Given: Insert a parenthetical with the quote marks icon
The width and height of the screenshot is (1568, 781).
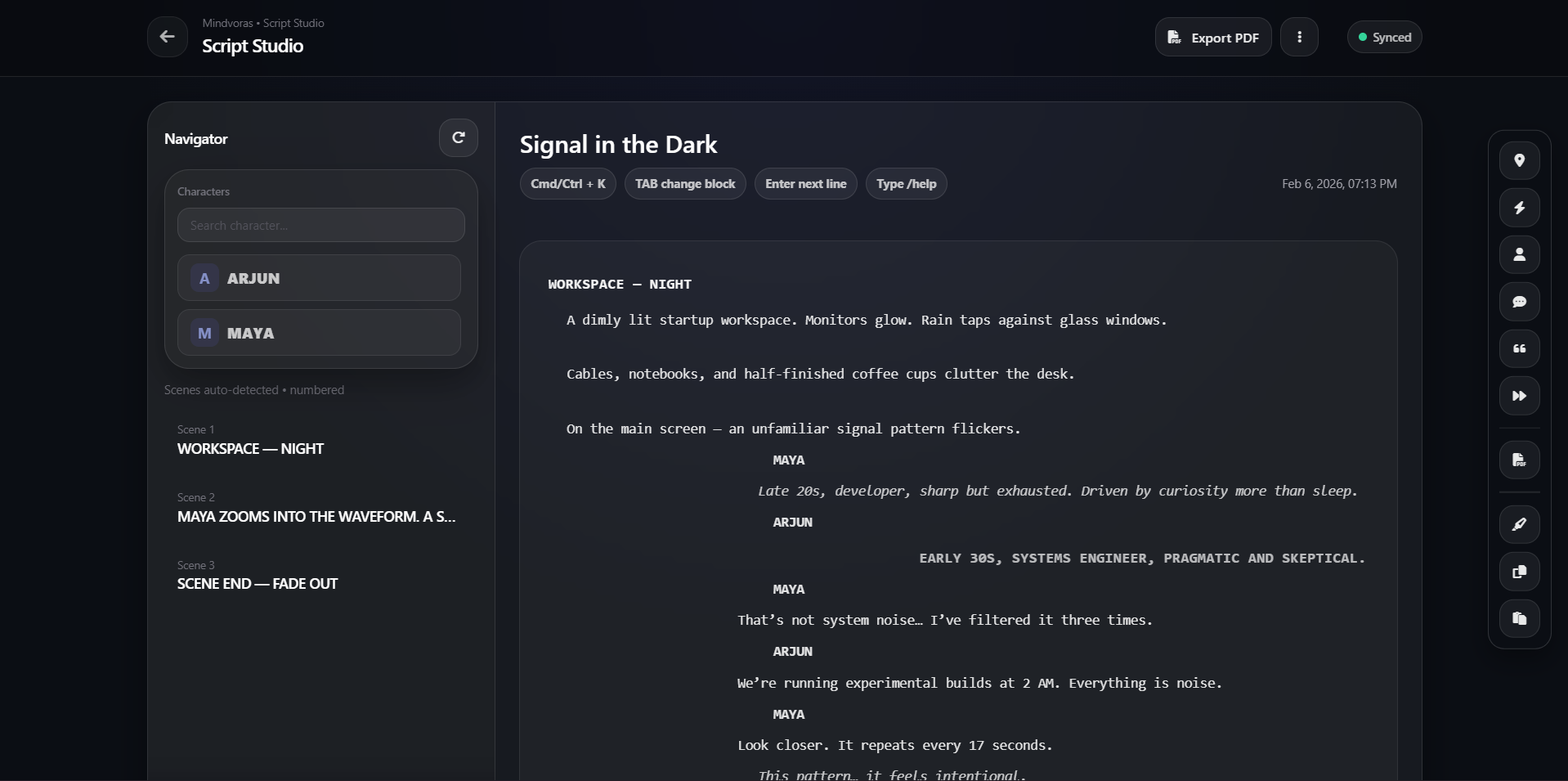Looking at the screenshot, I should 1520,348.
